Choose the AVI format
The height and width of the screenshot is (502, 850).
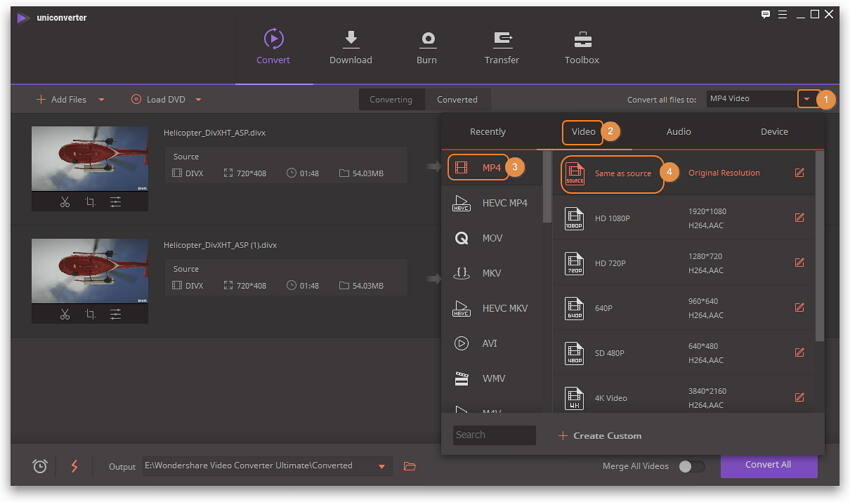pos(493,344)
